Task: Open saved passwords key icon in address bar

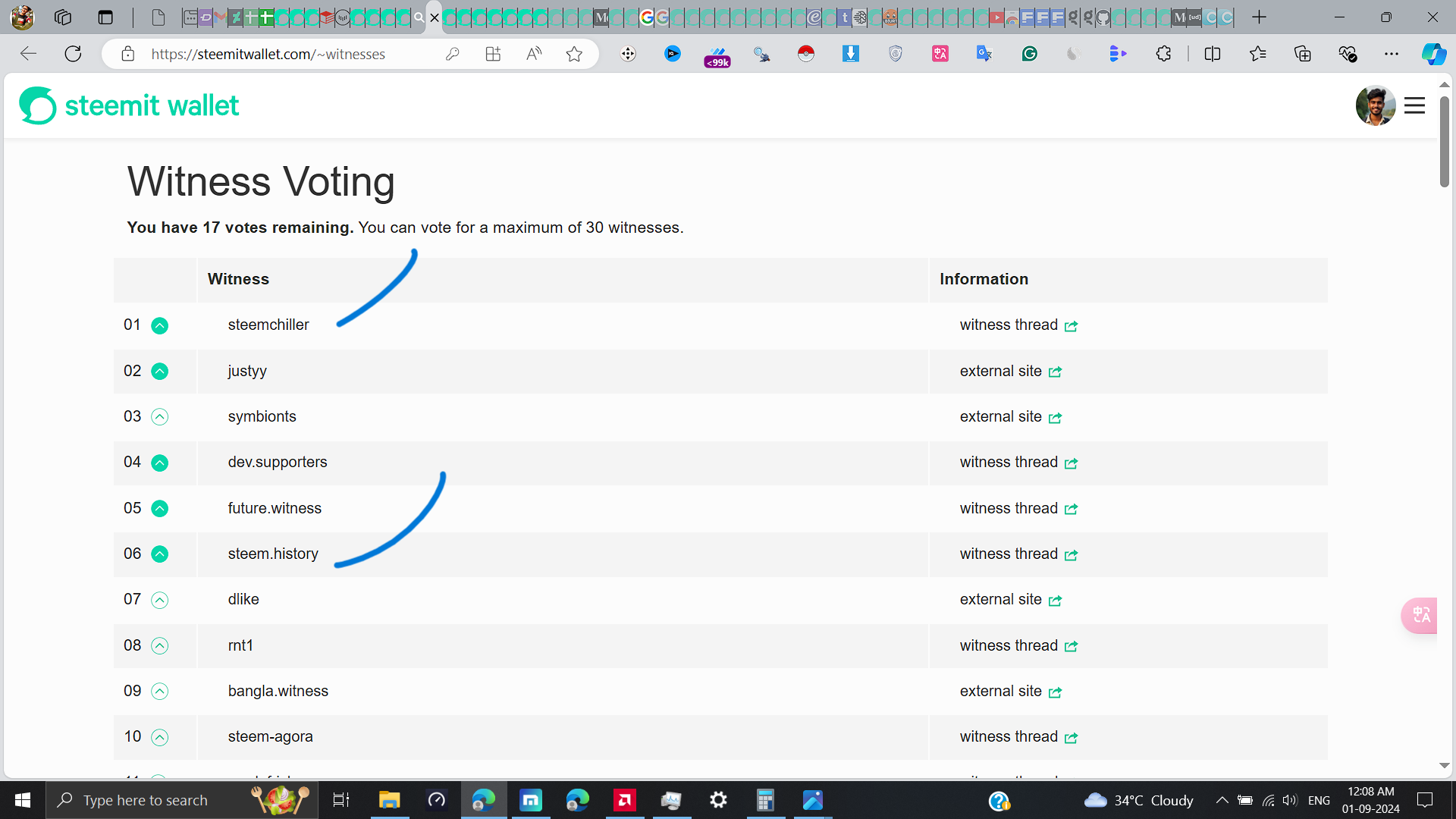Action: coord(453,54)
